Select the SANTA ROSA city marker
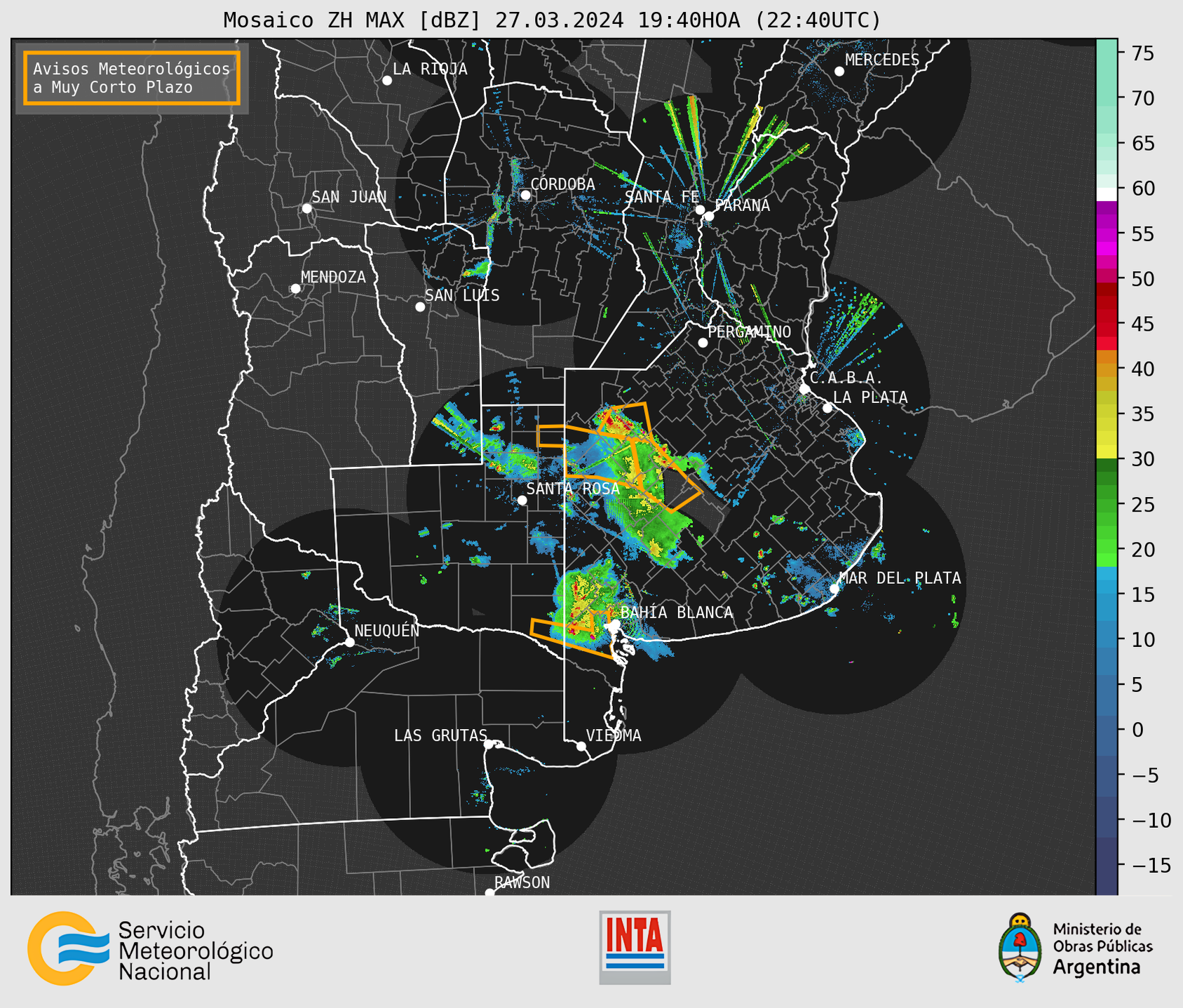The width and height of the screenshot is (1183, 1008). (x=522, y=500)
